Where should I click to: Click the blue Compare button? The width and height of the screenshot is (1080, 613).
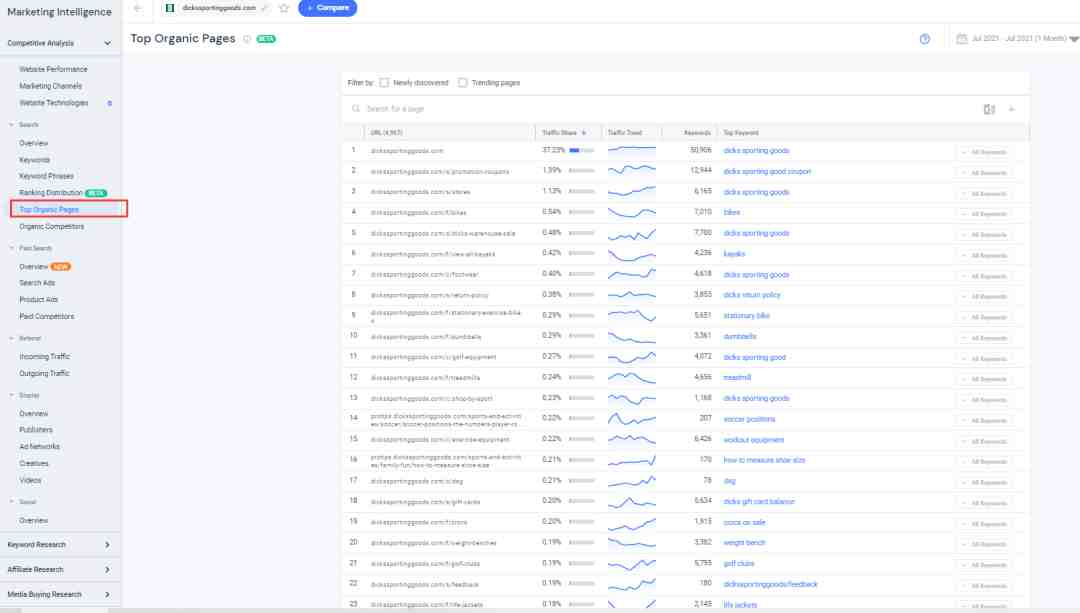328,8
